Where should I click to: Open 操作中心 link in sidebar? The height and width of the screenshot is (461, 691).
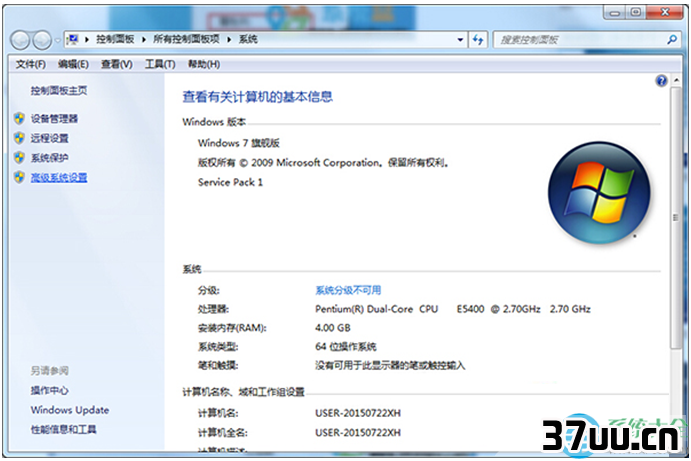pyautogui.click(x=49, y=390)
